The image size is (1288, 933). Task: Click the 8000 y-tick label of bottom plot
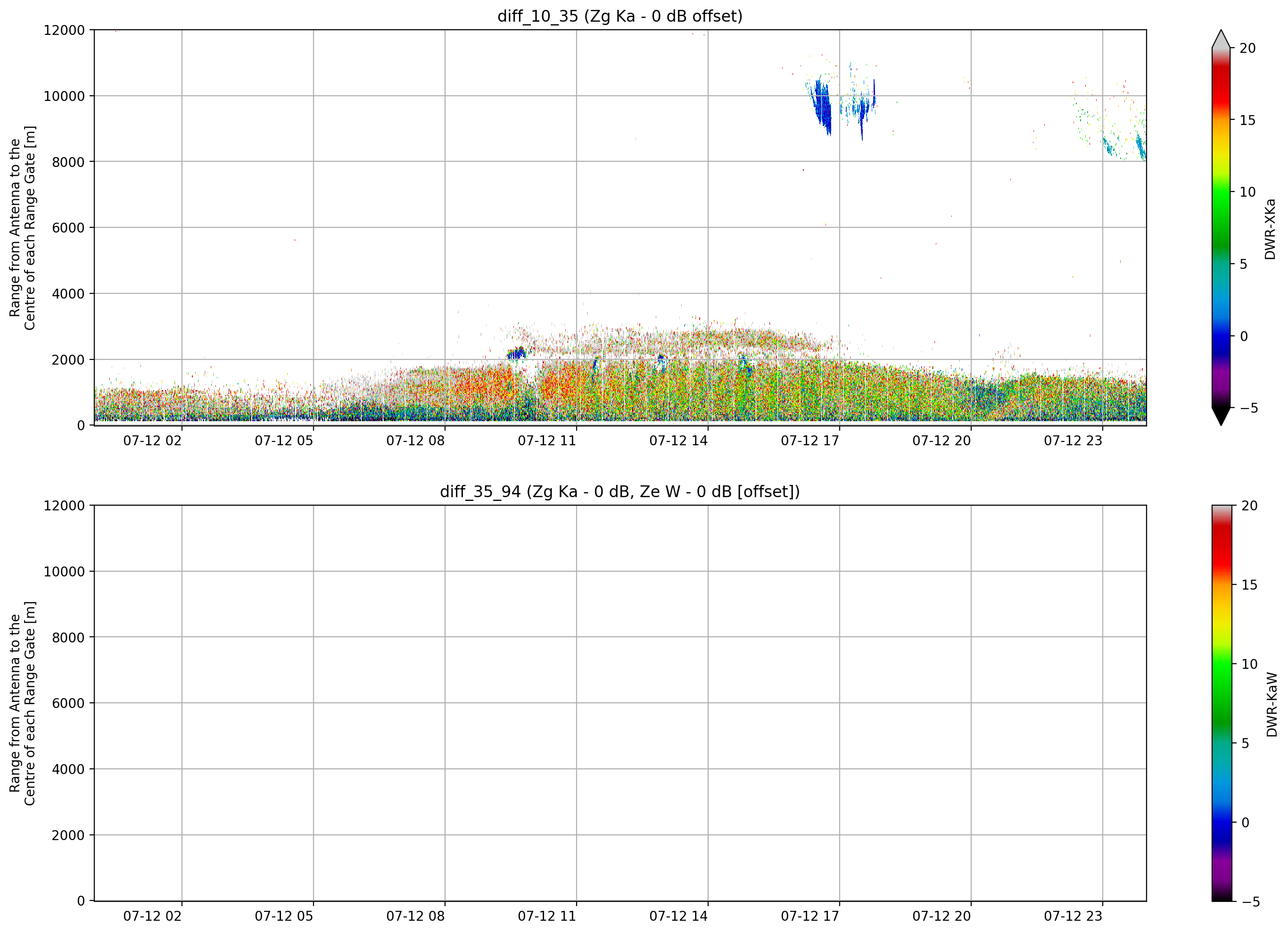click(x=68, y=638)
